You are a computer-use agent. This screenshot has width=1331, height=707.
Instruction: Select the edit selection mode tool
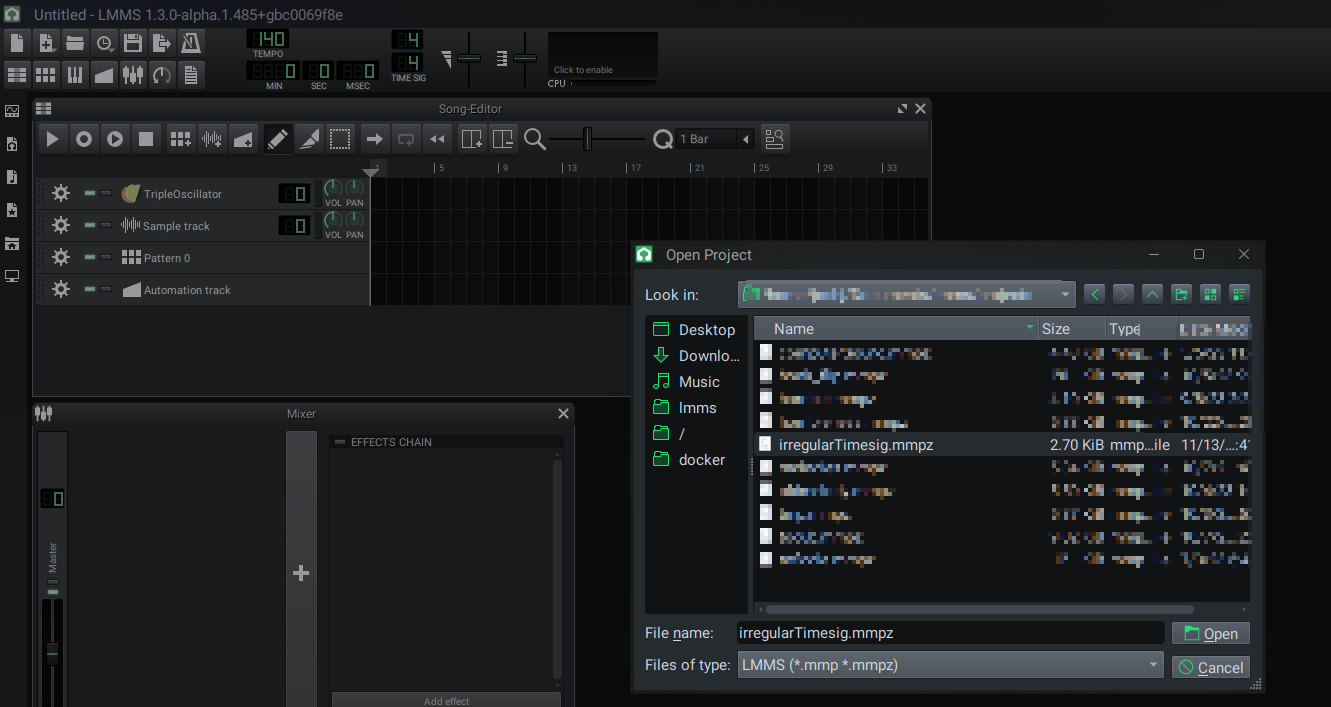pyautogui.click(x=340, y=139)
